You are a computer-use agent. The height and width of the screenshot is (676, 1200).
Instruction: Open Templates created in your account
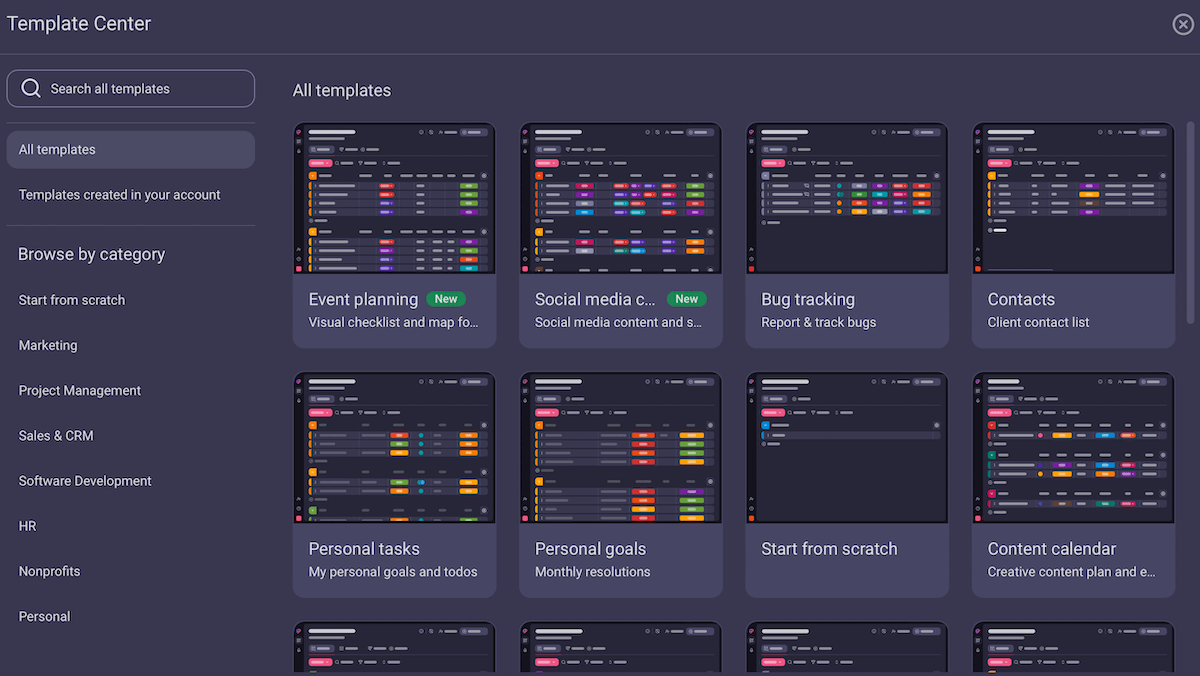click(x=120, y=195)
